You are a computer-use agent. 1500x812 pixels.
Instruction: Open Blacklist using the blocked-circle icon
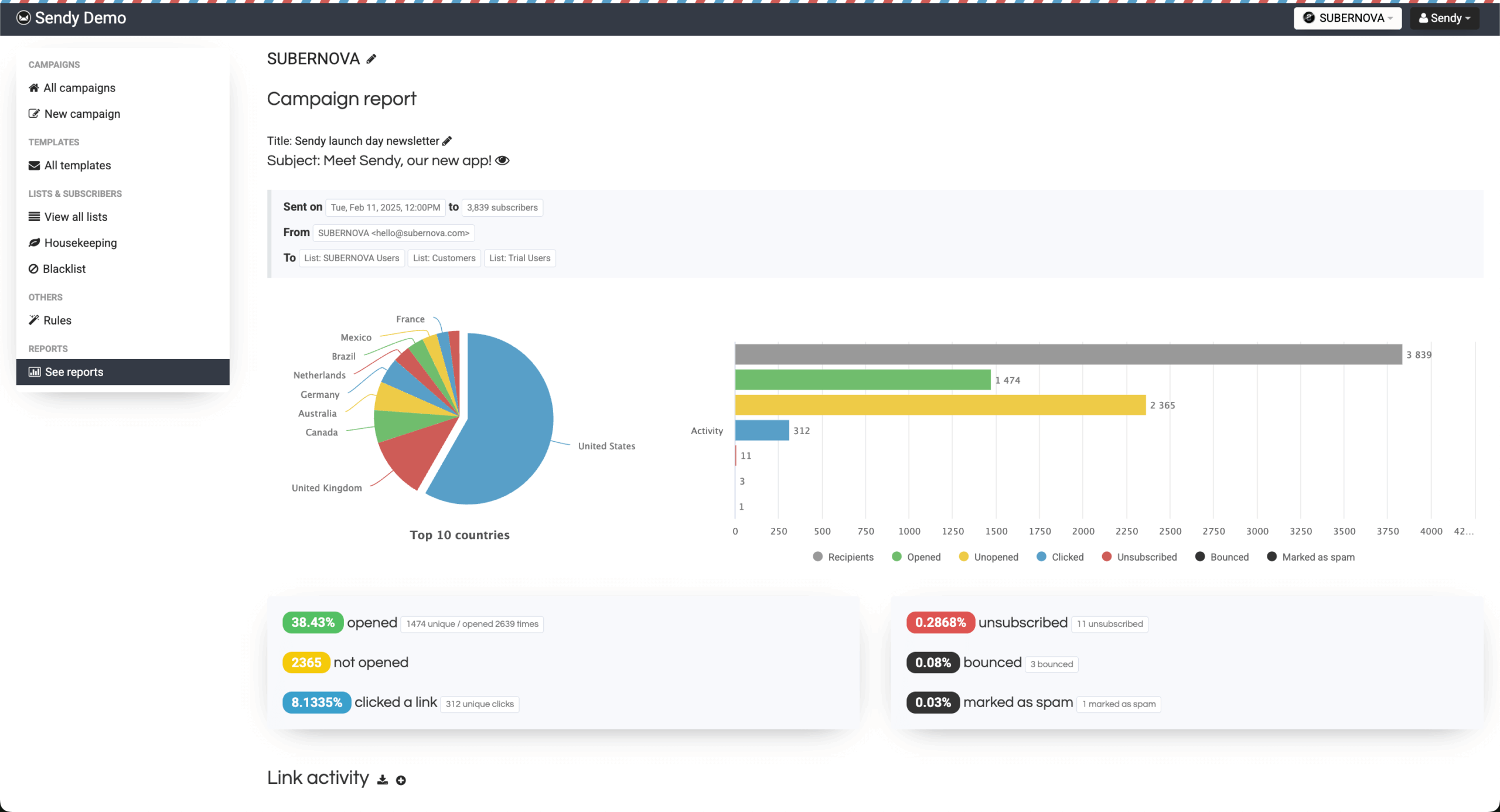(34, 268)
